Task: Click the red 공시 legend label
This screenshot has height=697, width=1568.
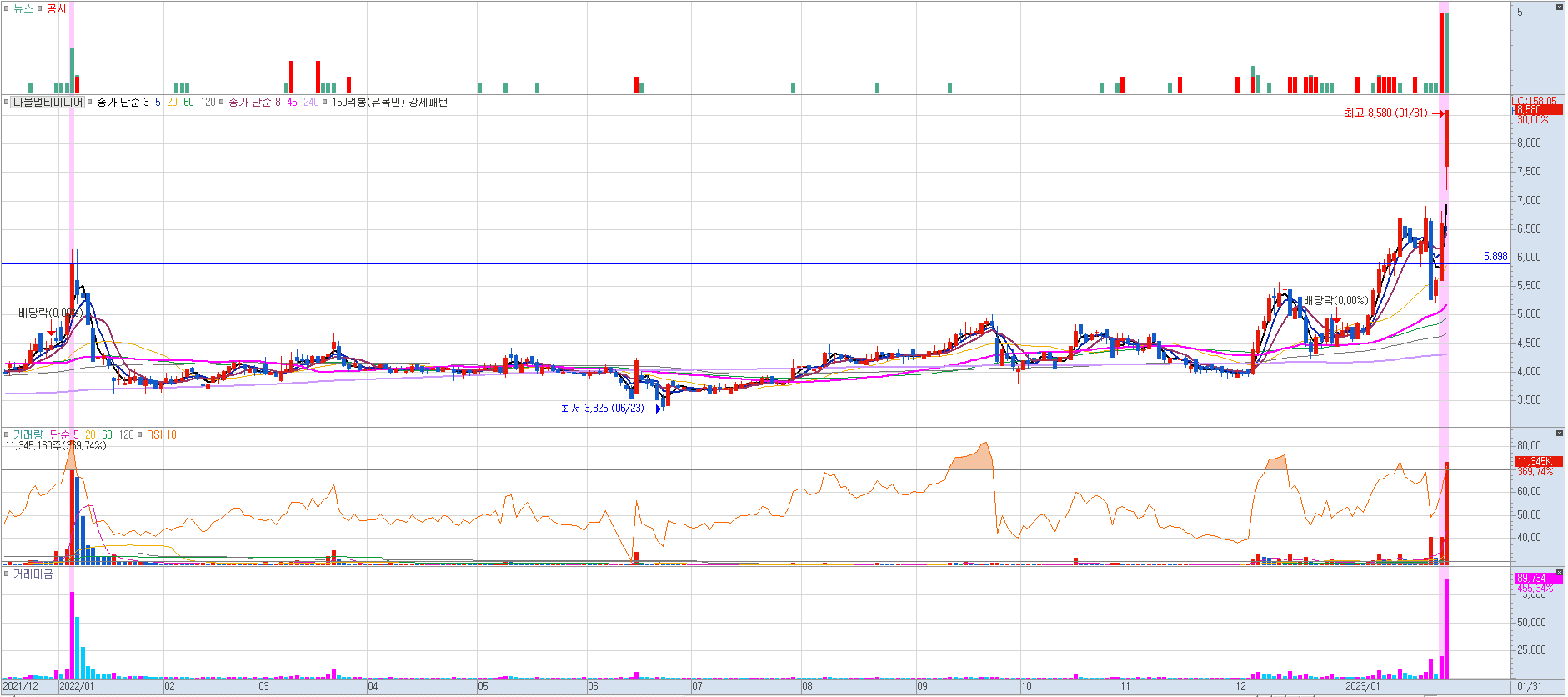Action: pyautogui.click(x=57, y=8)
